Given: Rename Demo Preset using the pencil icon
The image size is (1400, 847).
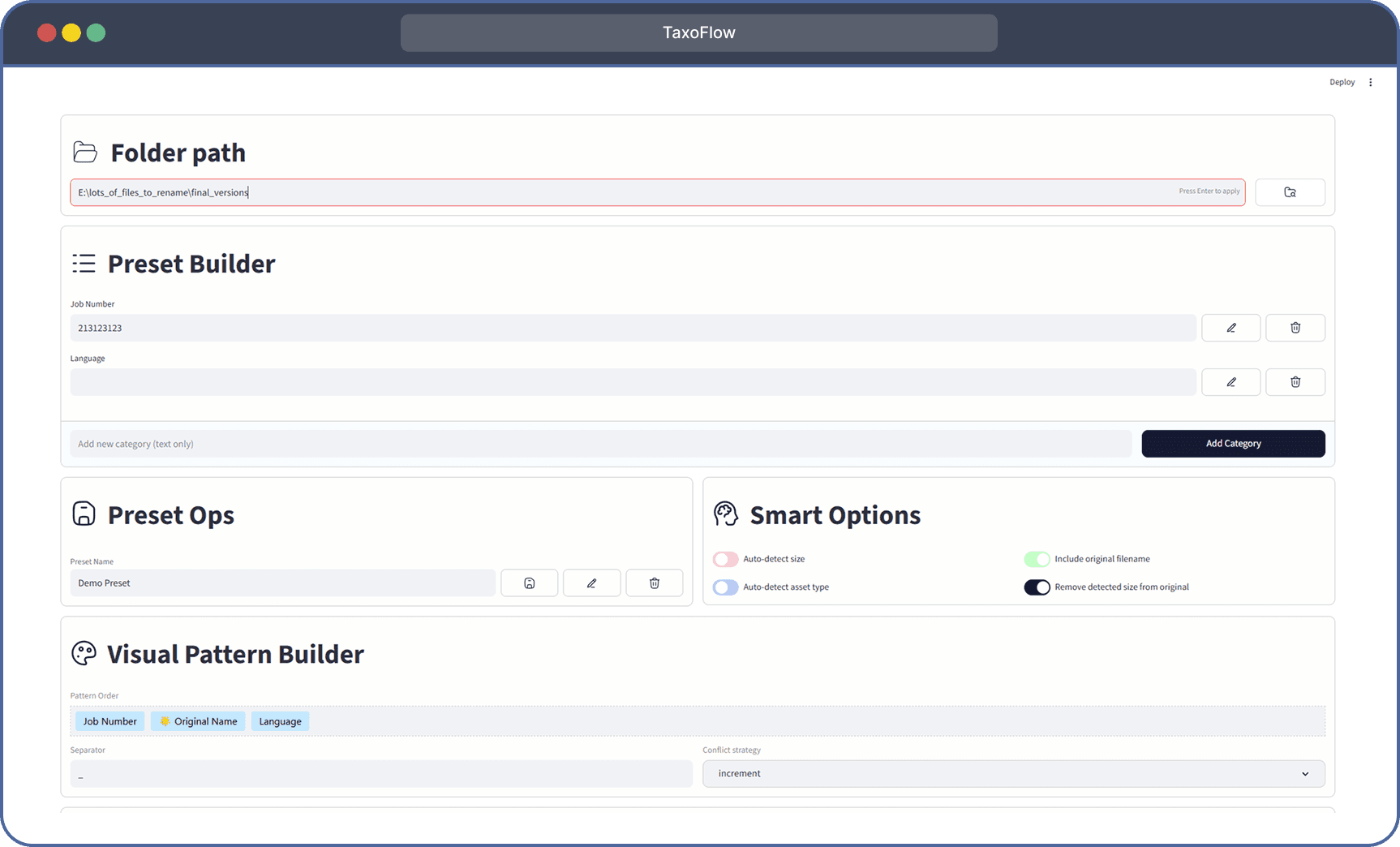Looking at the screenshot, I should coord(591,583).
